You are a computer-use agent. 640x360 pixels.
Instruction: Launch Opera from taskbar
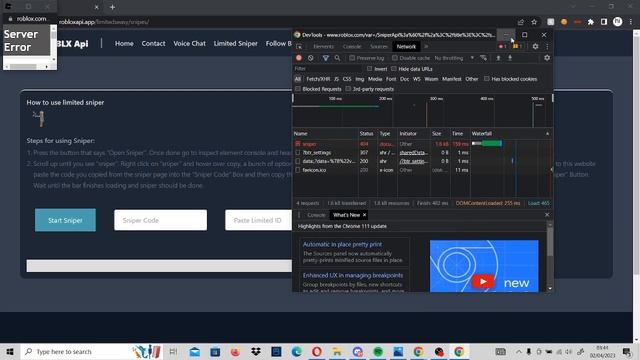(x=317, y=351)
